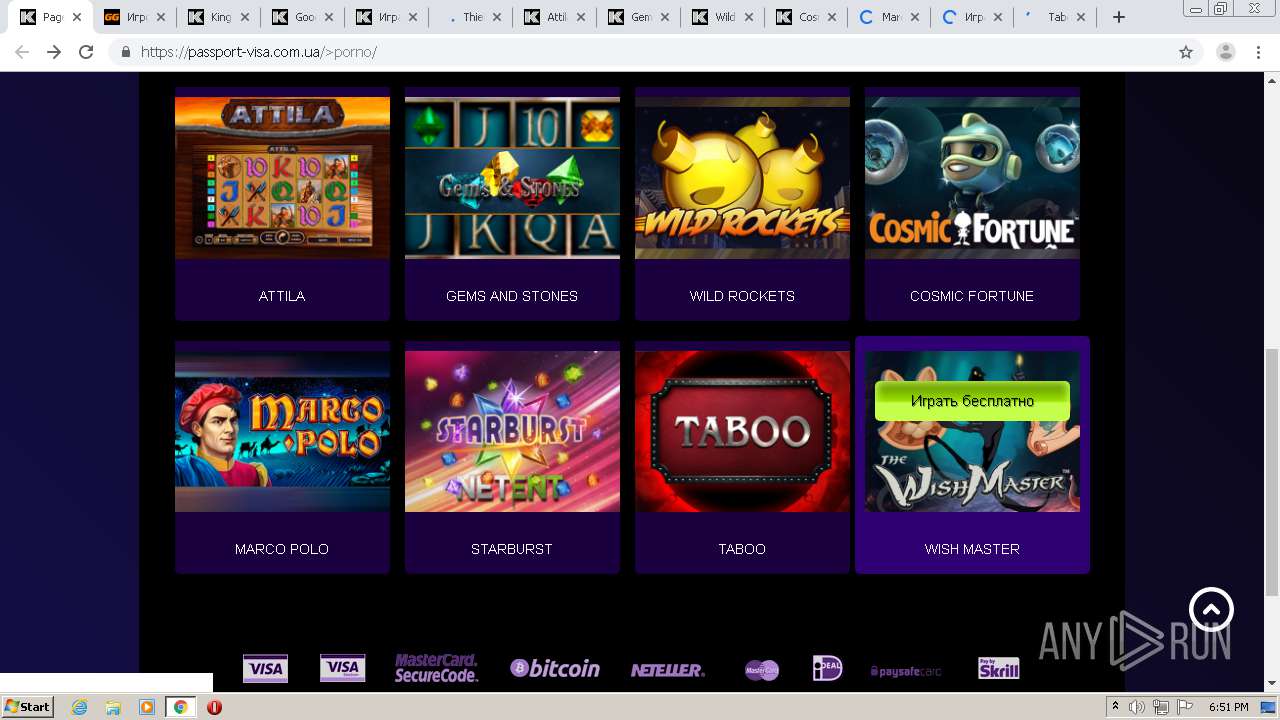Click the paysafecard payment logo
1280x720 pixels.
coord(906,671)
